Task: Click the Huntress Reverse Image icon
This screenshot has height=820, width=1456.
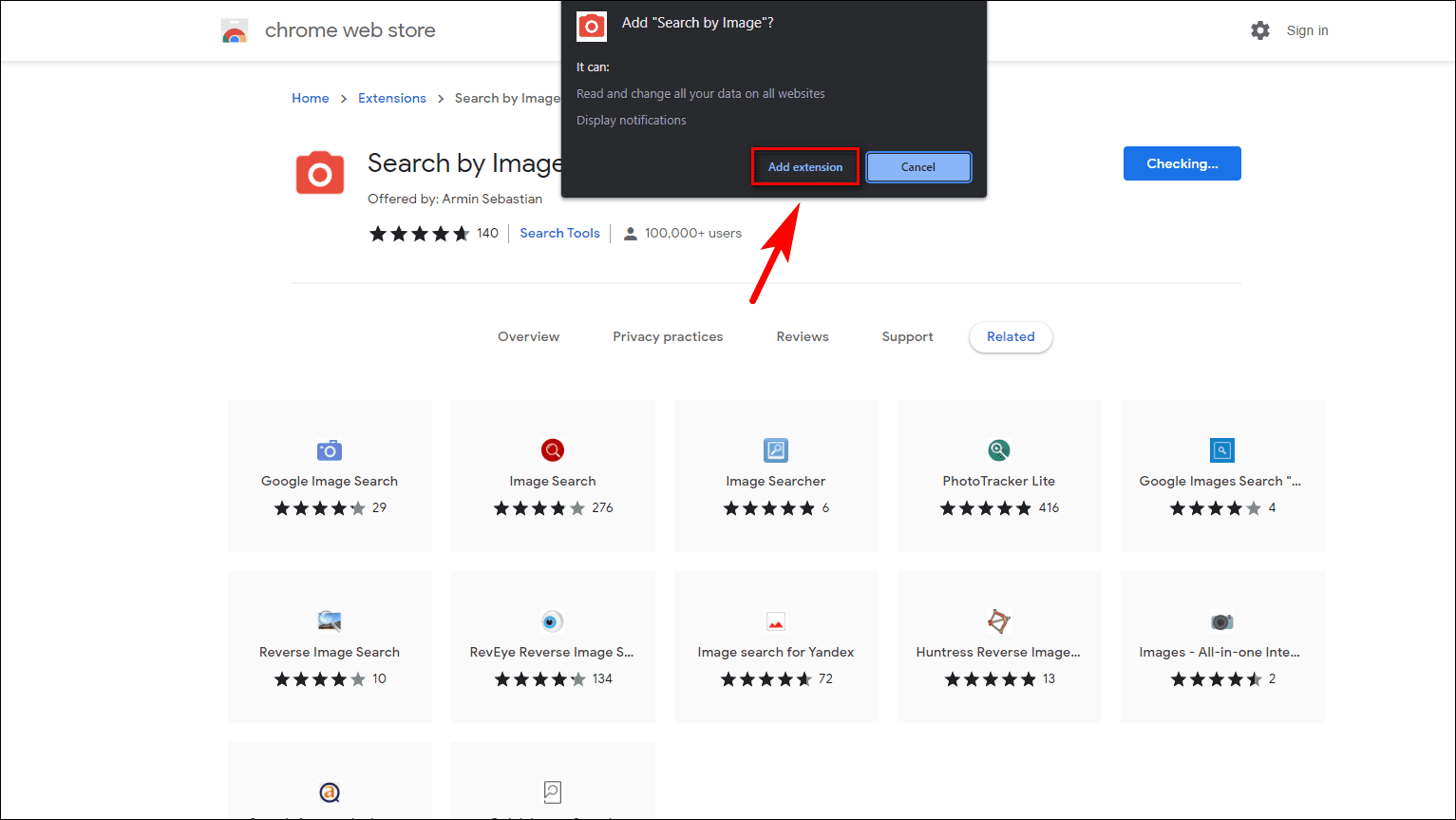Action: click(999, 621)
